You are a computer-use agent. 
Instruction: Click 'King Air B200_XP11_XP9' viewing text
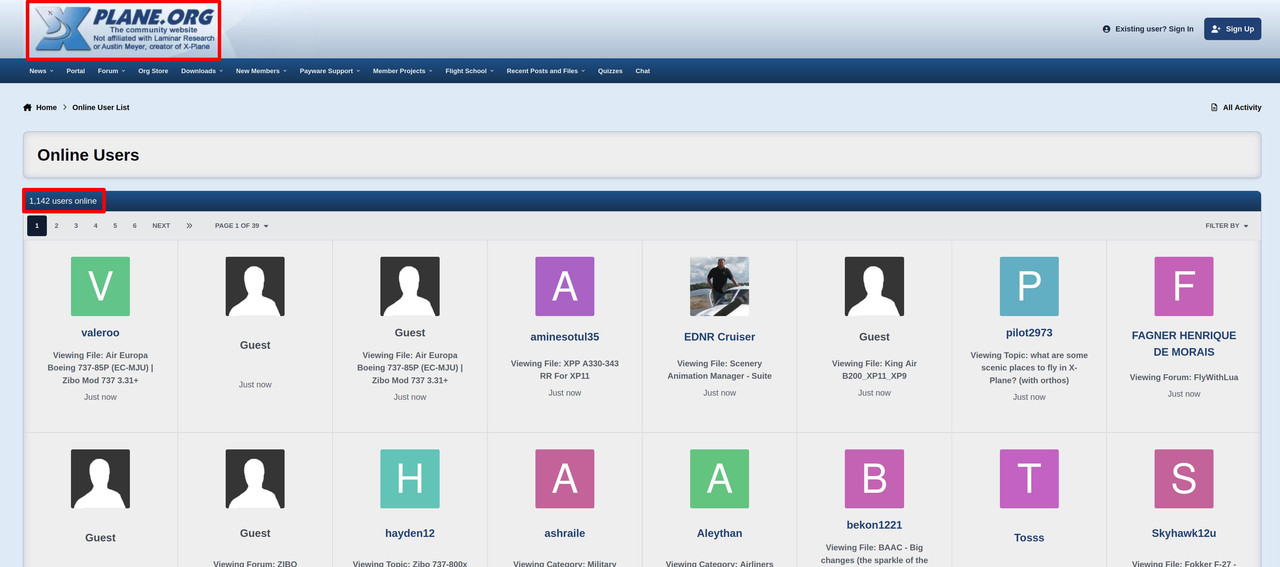tap(874, 370)
